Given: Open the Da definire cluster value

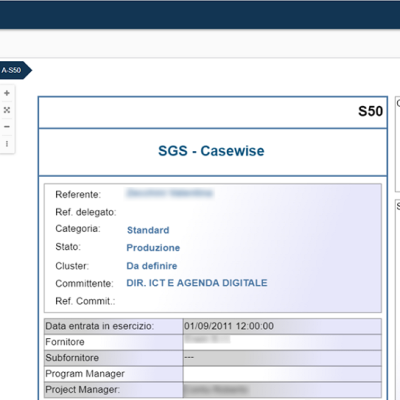Looking at the screenshot, I should (x=152, y=266).
